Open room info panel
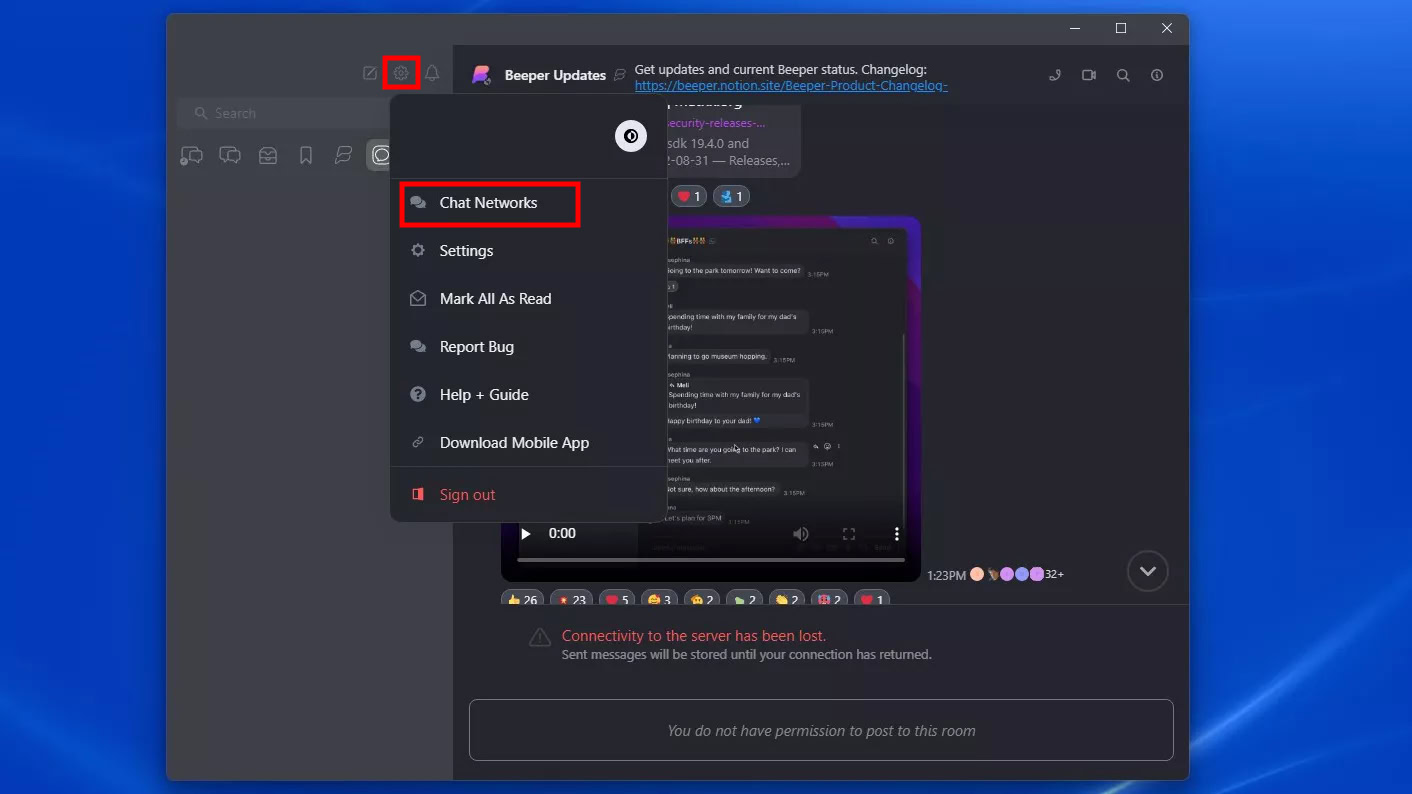The height and width of the screenshot is (794, 1412). [1157, 75]
